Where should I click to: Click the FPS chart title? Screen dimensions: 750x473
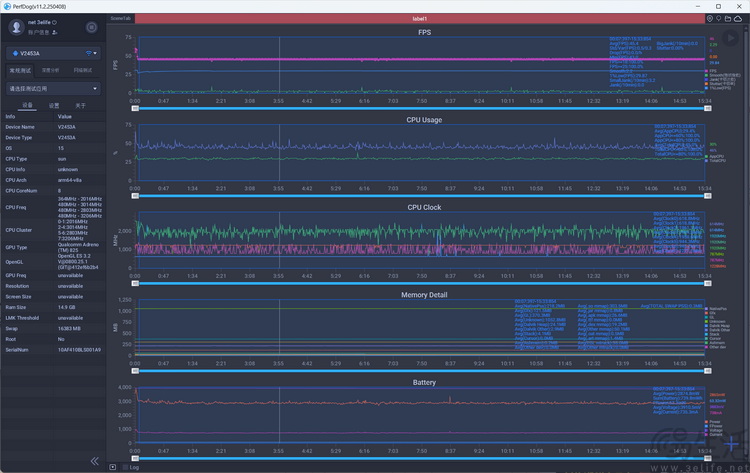(424, 33)
